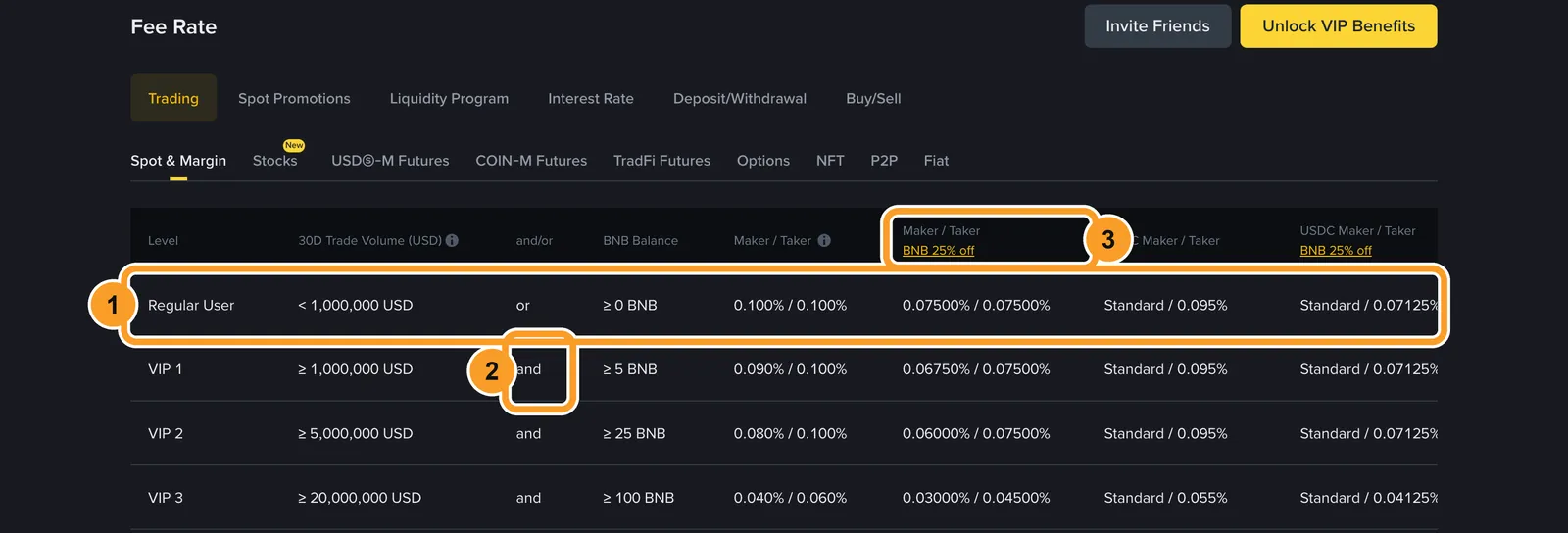The image size is (1568, 533).
Task: Switch to the Buy/Sell tab
Action: [x=873, y=98]
